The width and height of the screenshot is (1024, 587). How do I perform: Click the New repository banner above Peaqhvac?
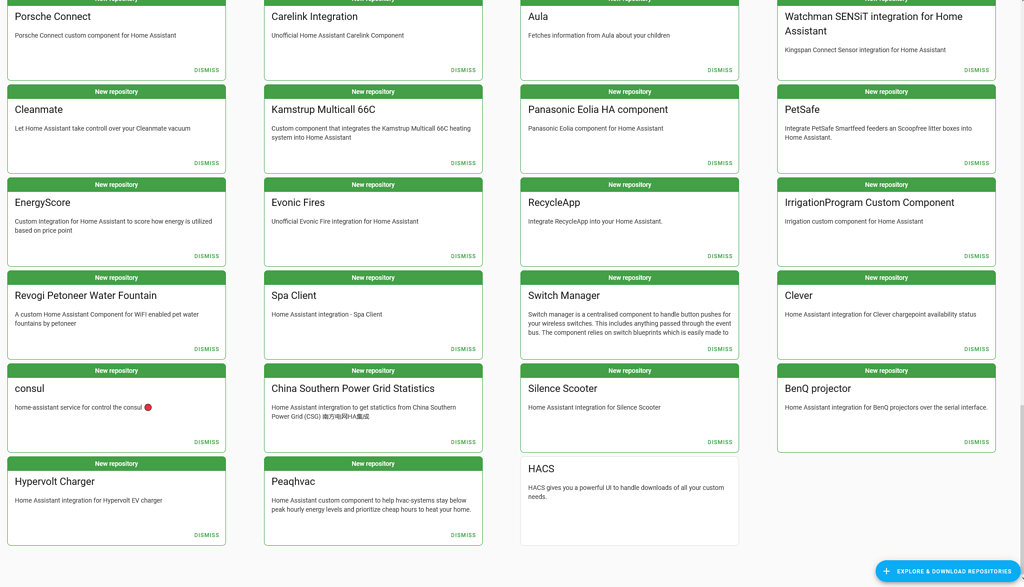[x=373, y=464]
